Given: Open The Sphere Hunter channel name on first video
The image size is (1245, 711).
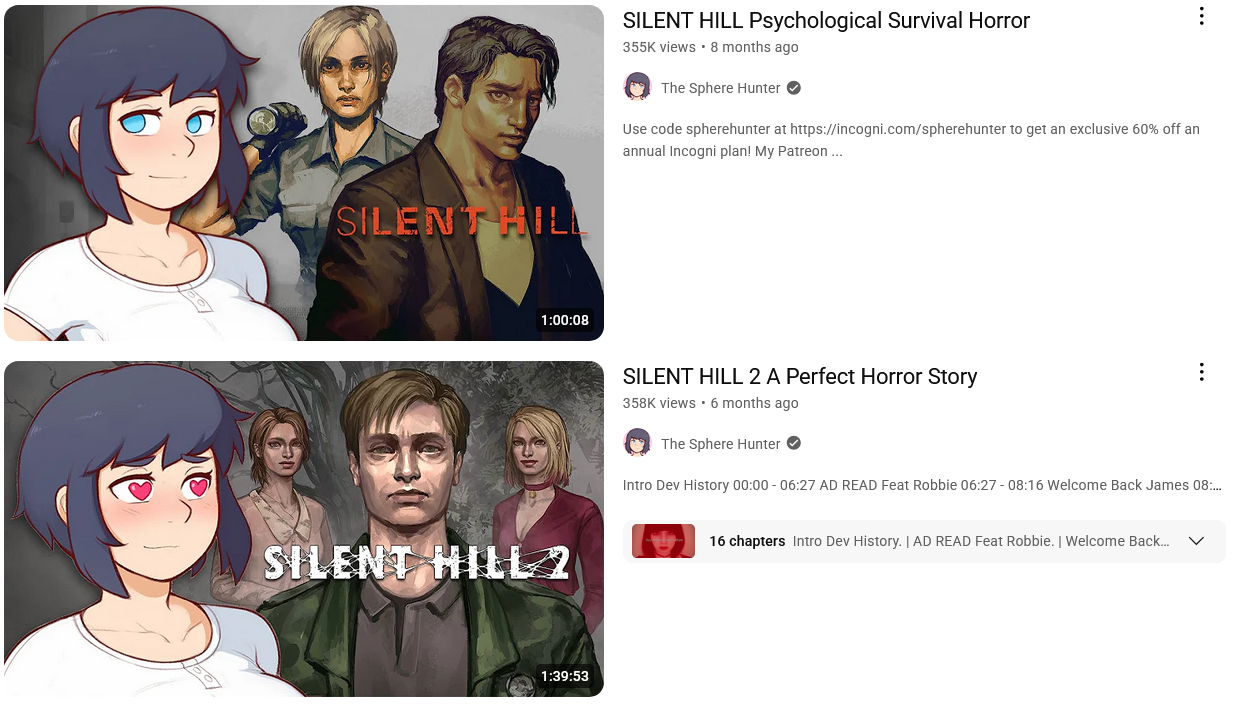Looking at the screenshot, I should point(720,88).
